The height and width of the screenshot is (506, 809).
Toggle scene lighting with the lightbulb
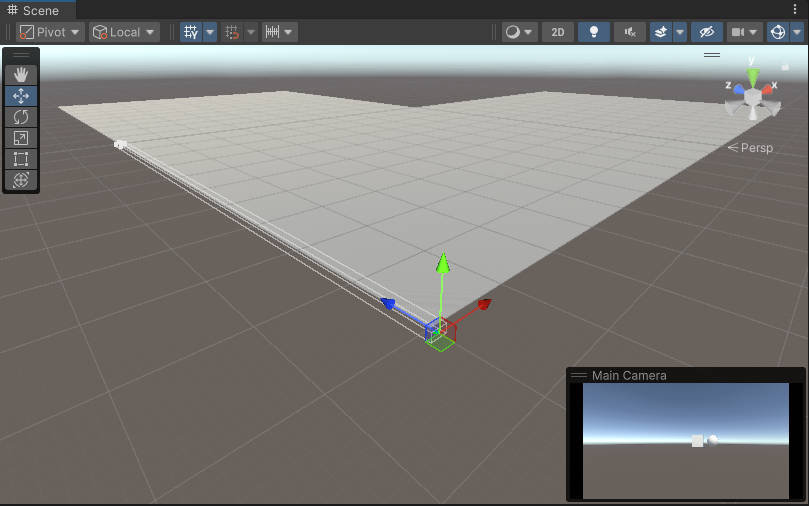click(594, 32)
